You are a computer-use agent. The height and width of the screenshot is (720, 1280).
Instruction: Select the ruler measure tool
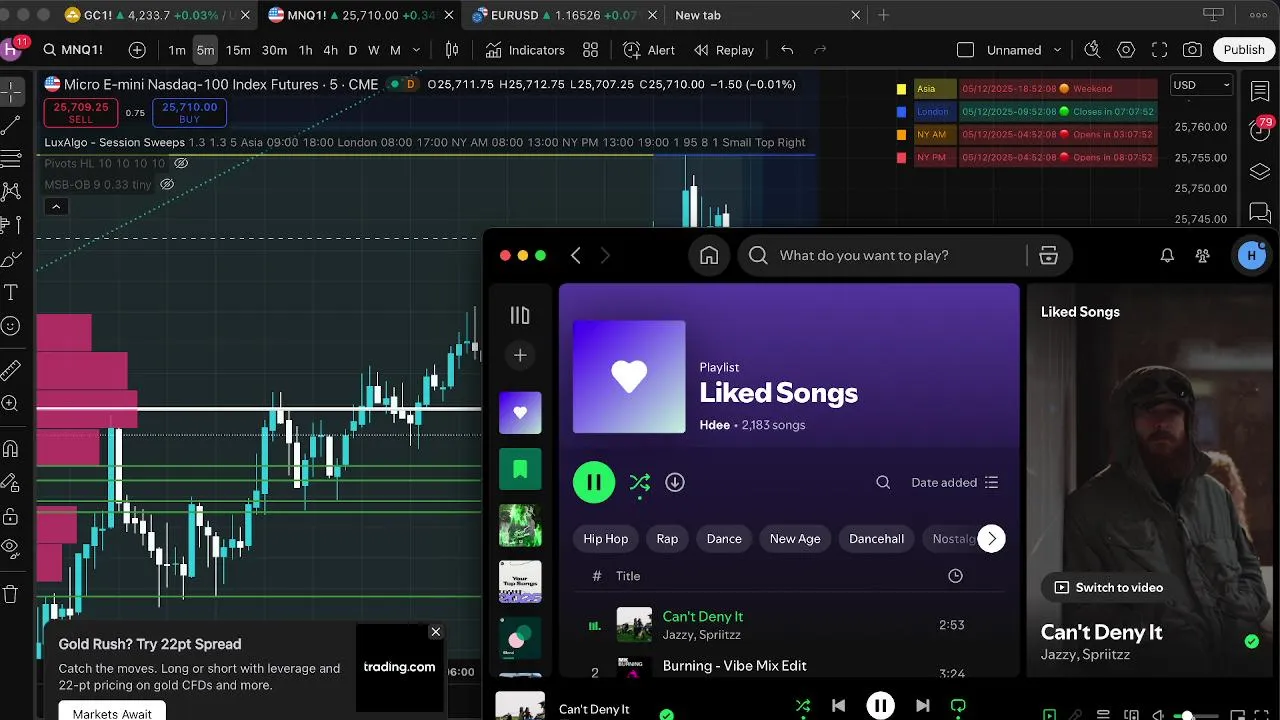[x=11, y=371]
